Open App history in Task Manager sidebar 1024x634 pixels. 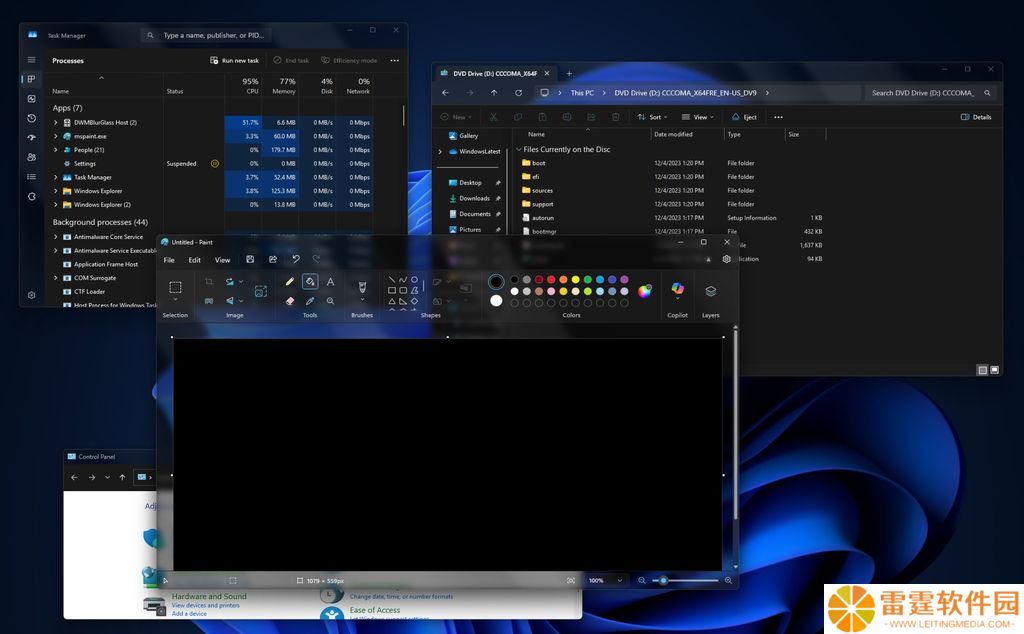[x=31, y=118]
